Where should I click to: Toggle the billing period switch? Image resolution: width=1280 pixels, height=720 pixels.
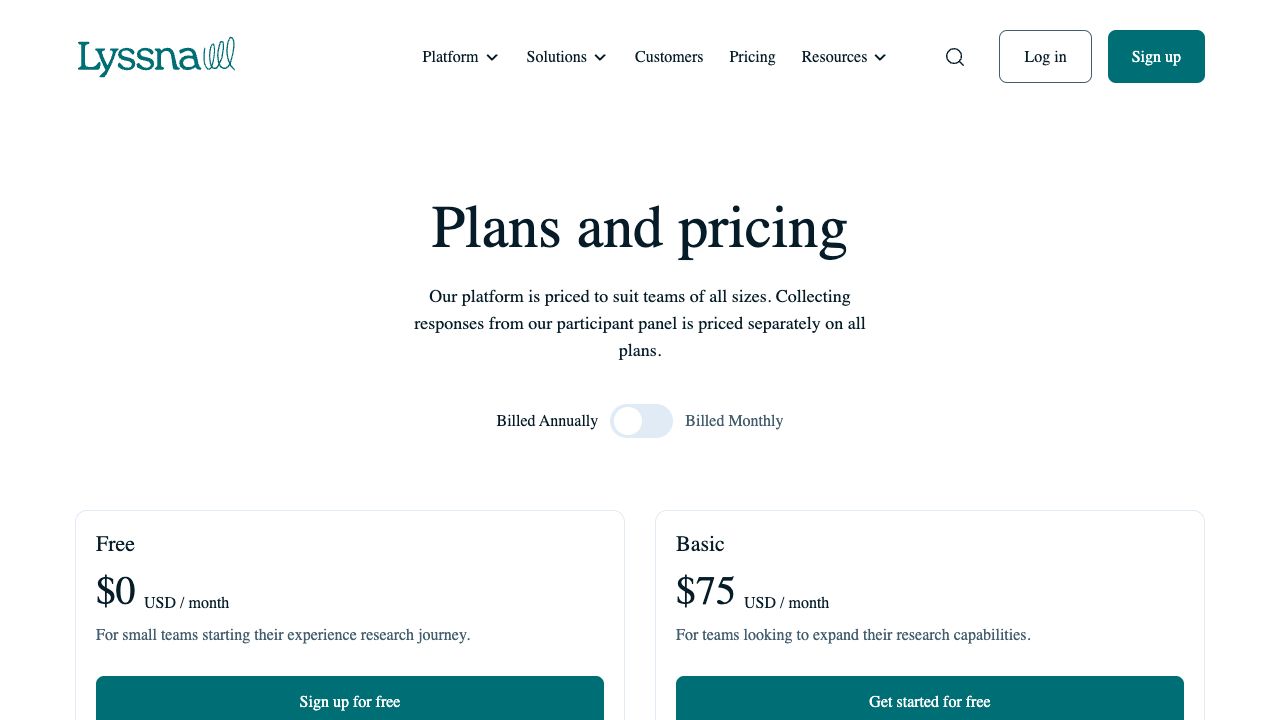(x=641, y=421)
